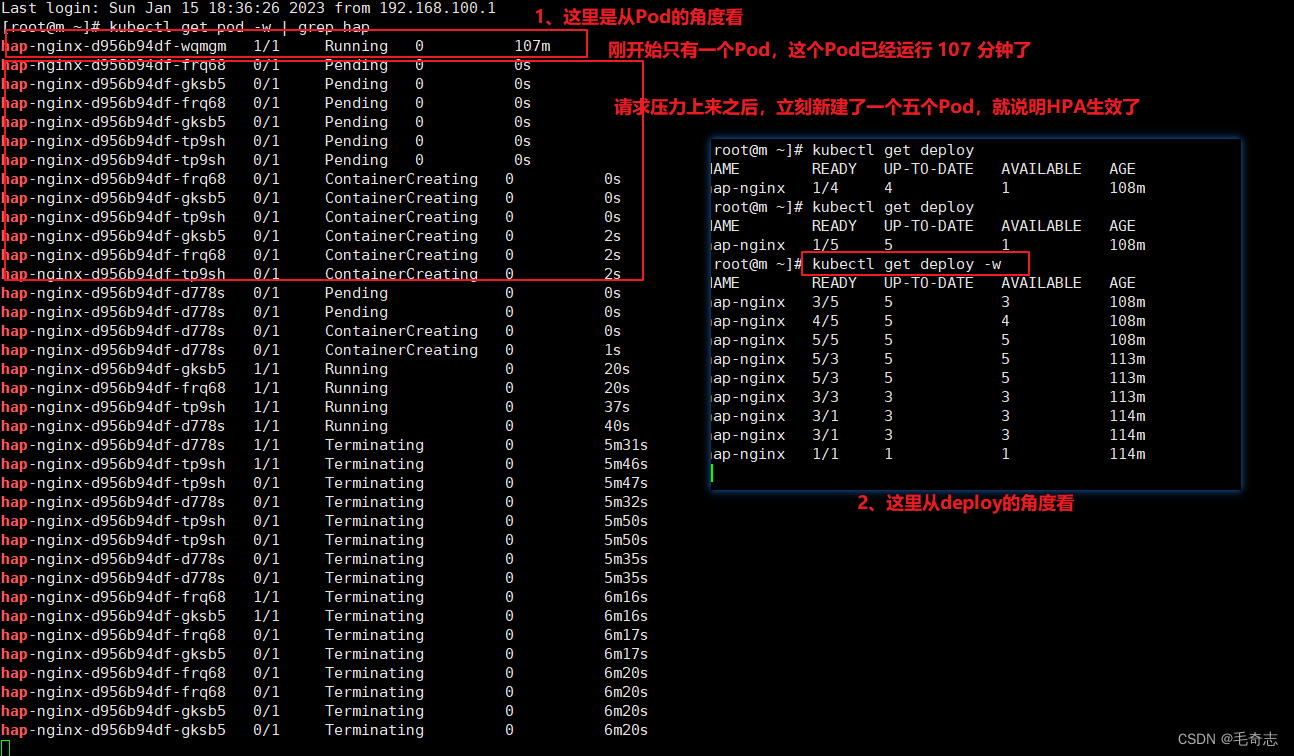Select the frq68 Terminating row aged 6m16s
The width and height of the screenshot is (1294, 756).
click(x=324, y=597)
